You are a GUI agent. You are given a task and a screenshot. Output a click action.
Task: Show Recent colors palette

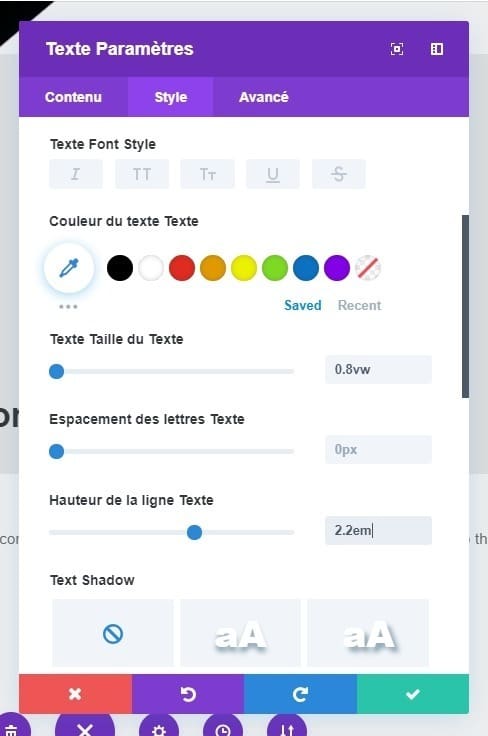[x=359, y=306]
